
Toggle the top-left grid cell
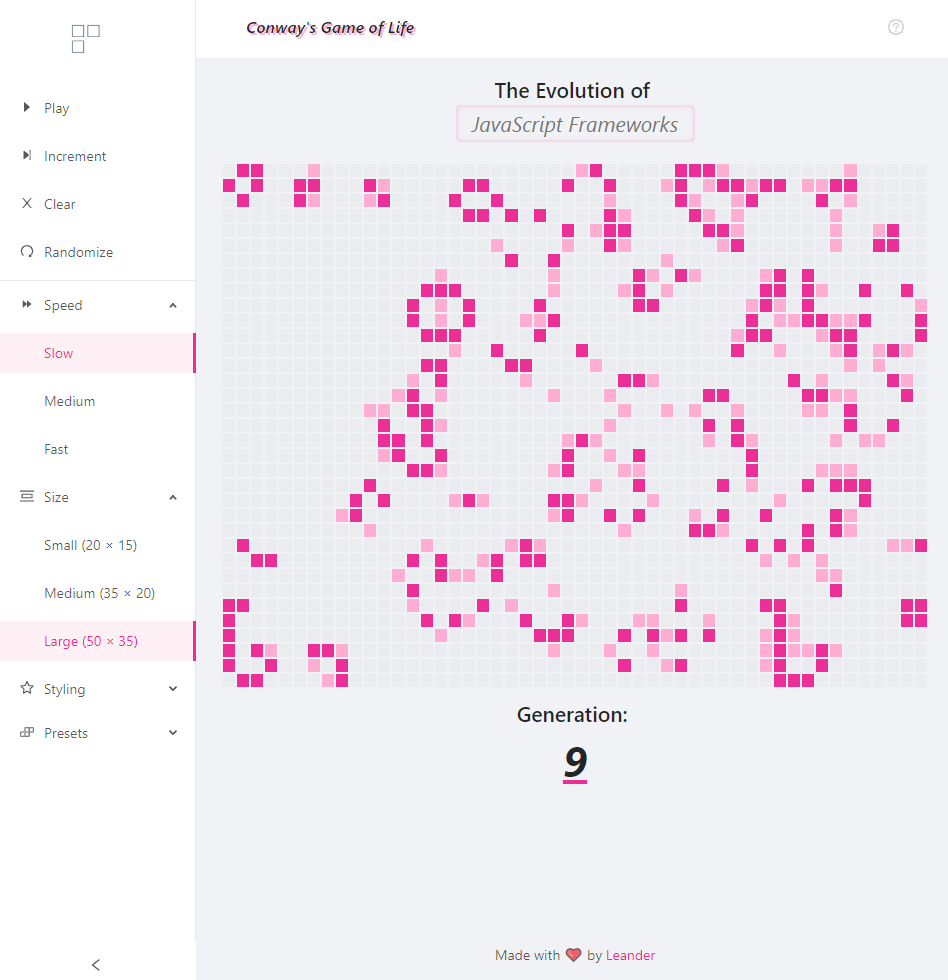pyautogui.click(x=229, y=170)
